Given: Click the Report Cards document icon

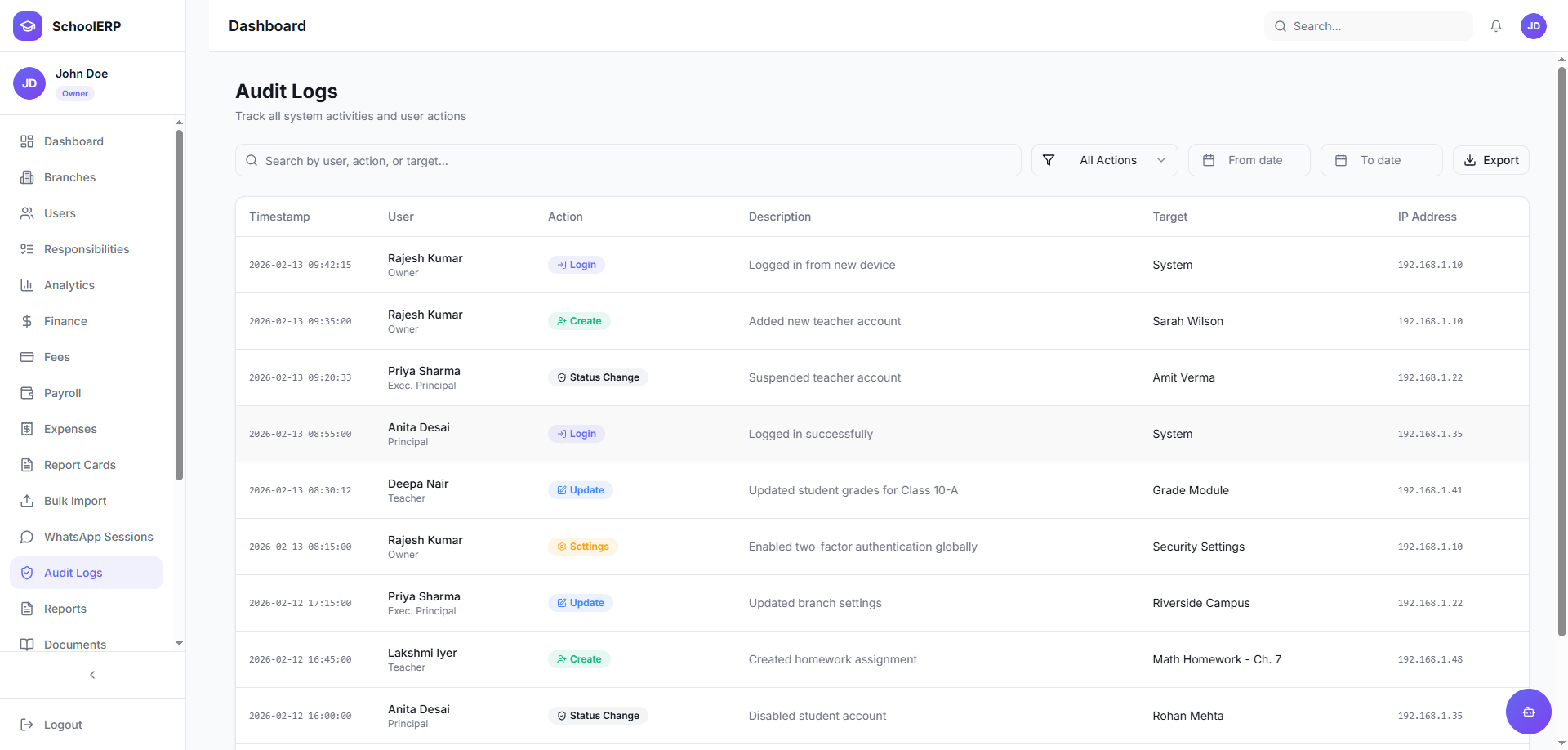Looking at the screenshot, I should pyautogui.click(x=27, y=465).
